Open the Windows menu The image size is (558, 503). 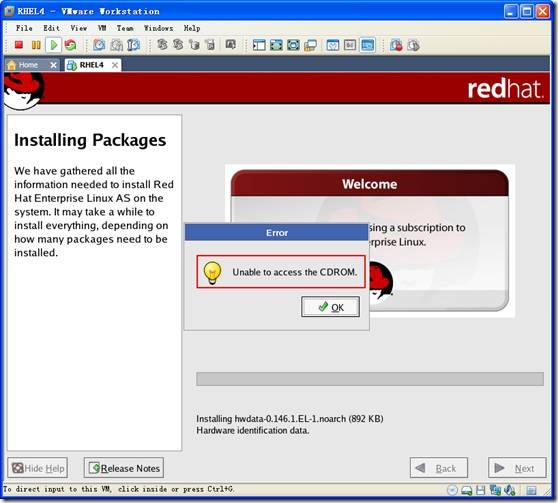pyautogui.click(x=158, y=28)
